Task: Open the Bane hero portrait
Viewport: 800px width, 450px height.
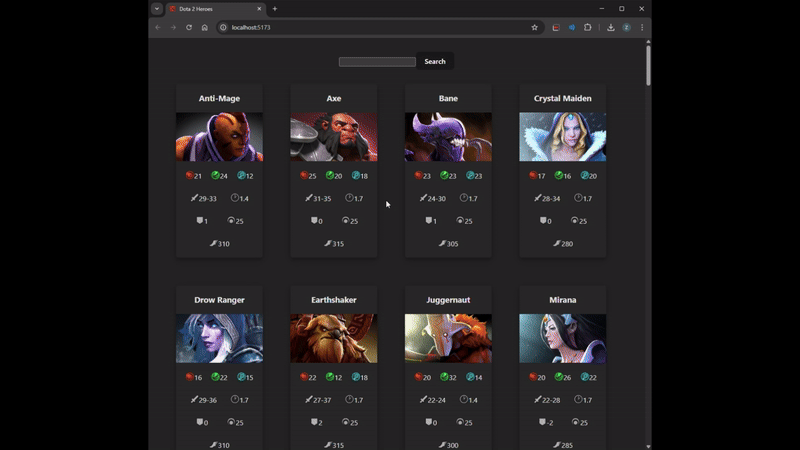Action: click(448, 137)
